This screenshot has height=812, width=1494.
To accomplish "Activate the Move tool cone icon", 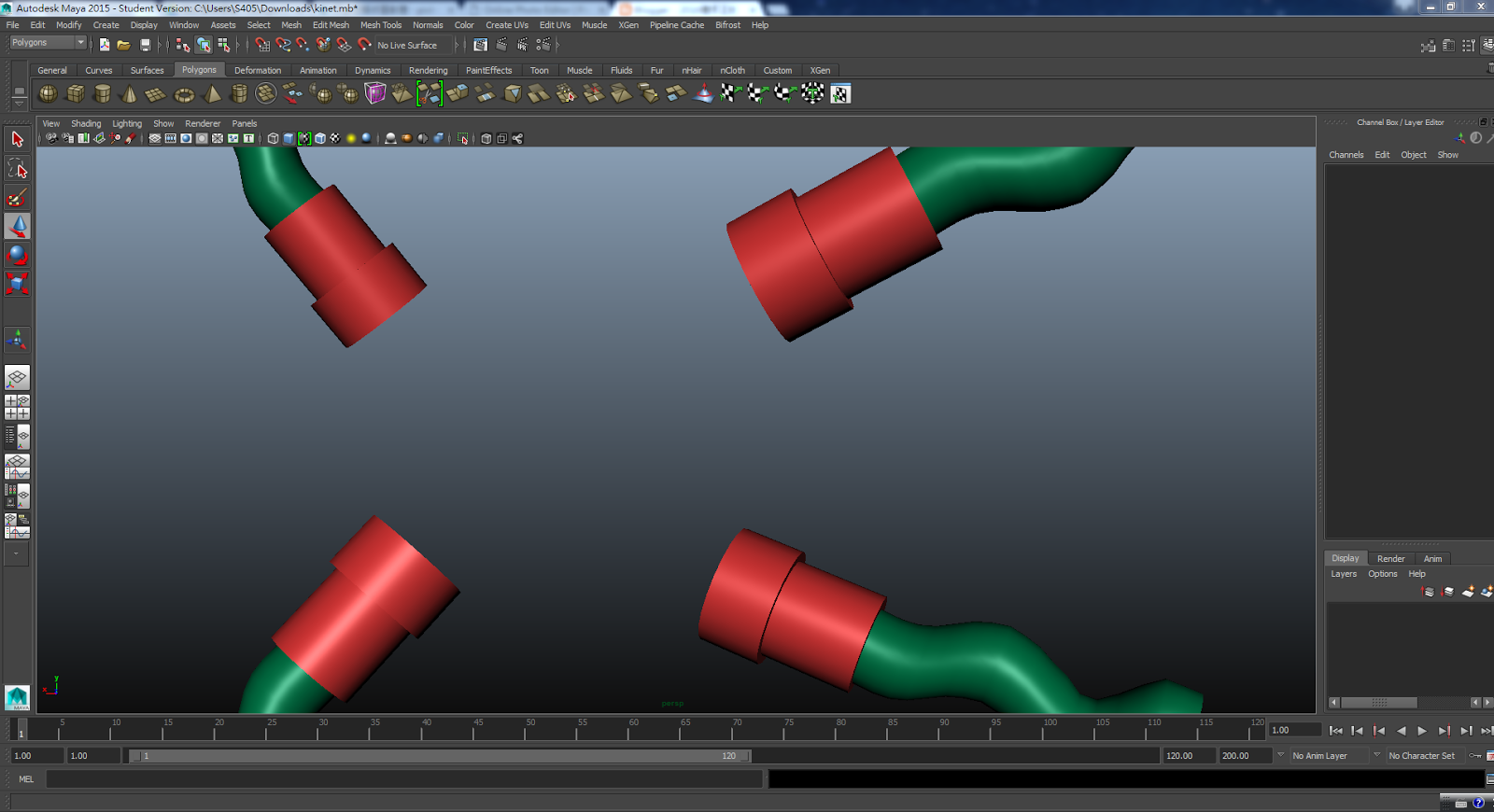I will click(x=17, y=226).
